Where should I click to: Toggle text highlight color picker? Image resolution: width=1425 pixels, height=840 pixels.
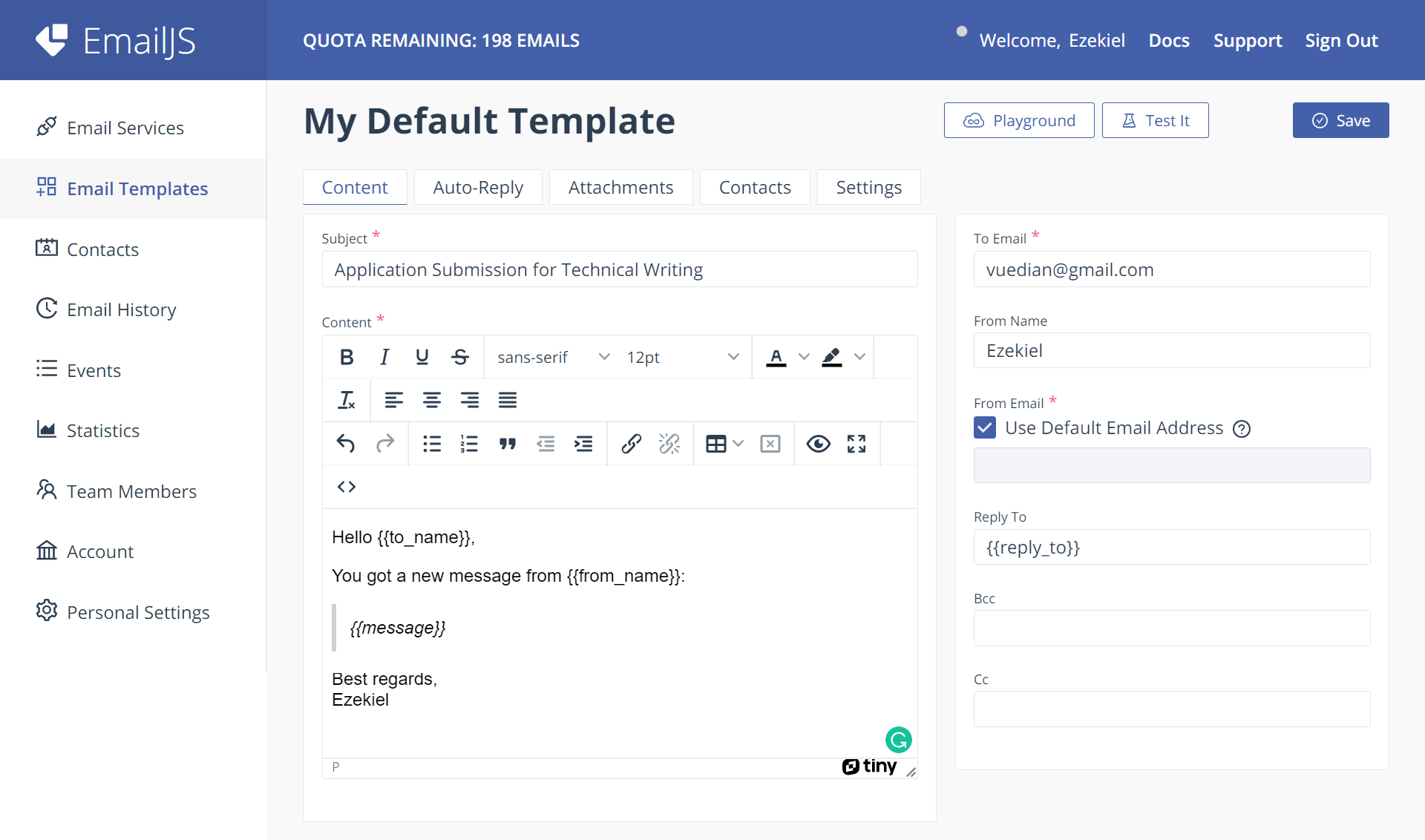[x=858, y=356]
